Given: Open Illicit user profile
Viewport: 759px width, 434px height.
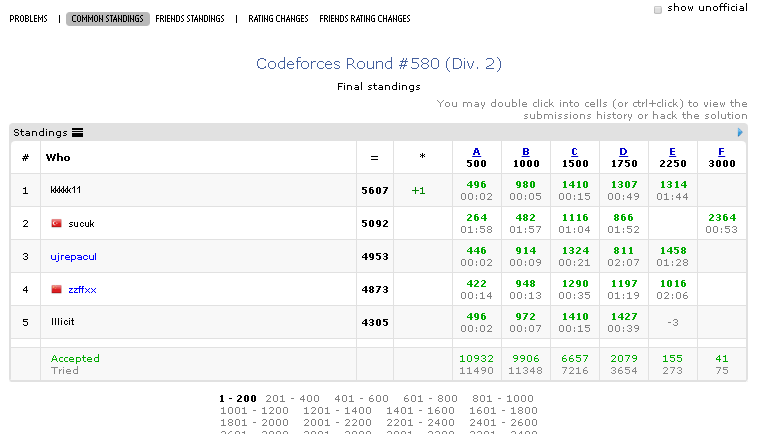Looking at the screenshot, I should (63, 322).
